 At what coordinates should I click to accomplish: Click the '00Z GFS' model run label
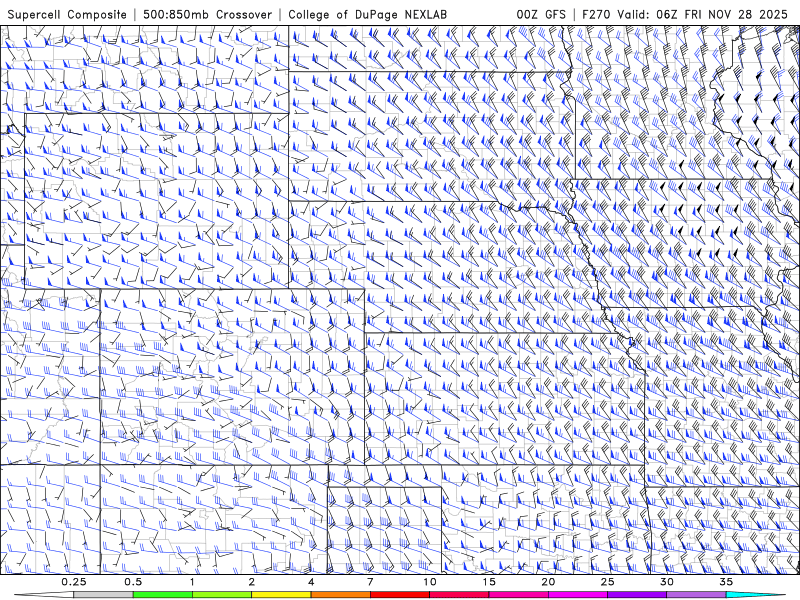[x=541, y=15]
